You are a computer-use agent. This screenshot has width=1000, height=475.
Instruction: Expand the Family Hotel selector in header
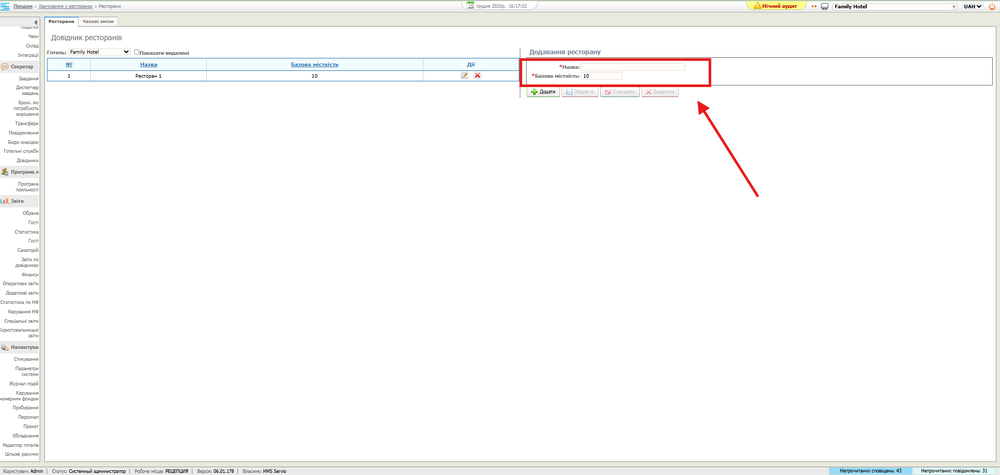click(x=894, y=6)
